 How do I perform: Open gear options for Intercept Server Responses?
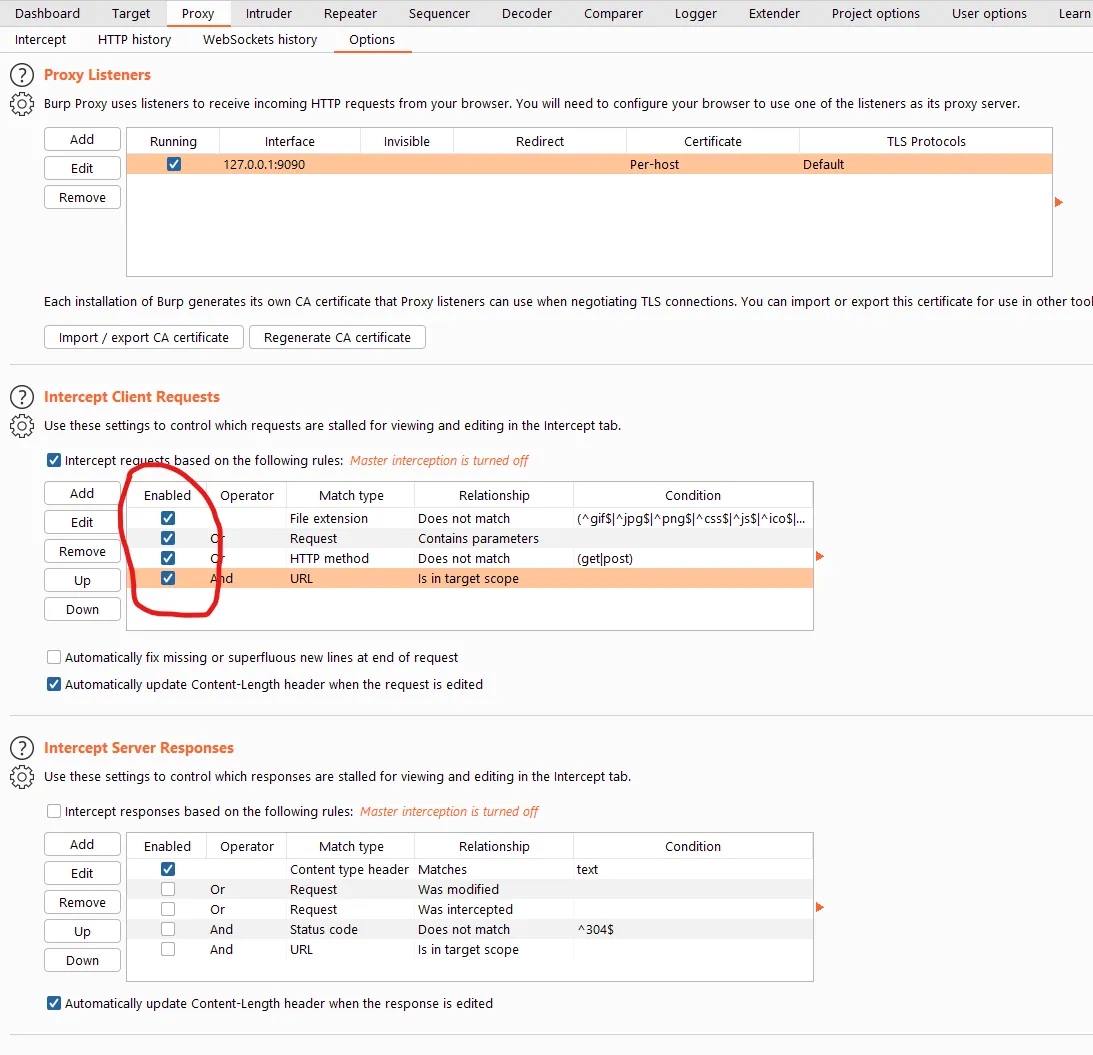22,777
